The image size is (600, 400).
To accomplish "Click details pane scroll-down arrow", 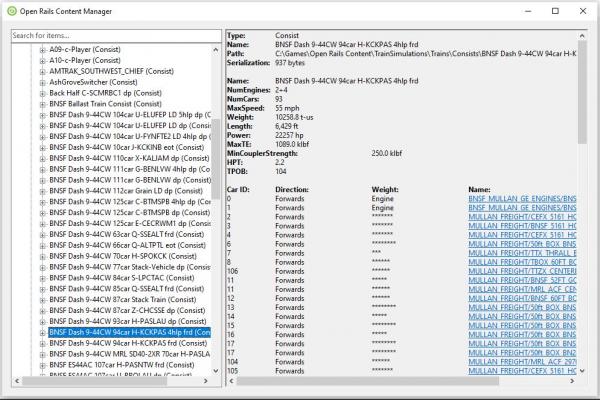I will [x=582, y=371].
